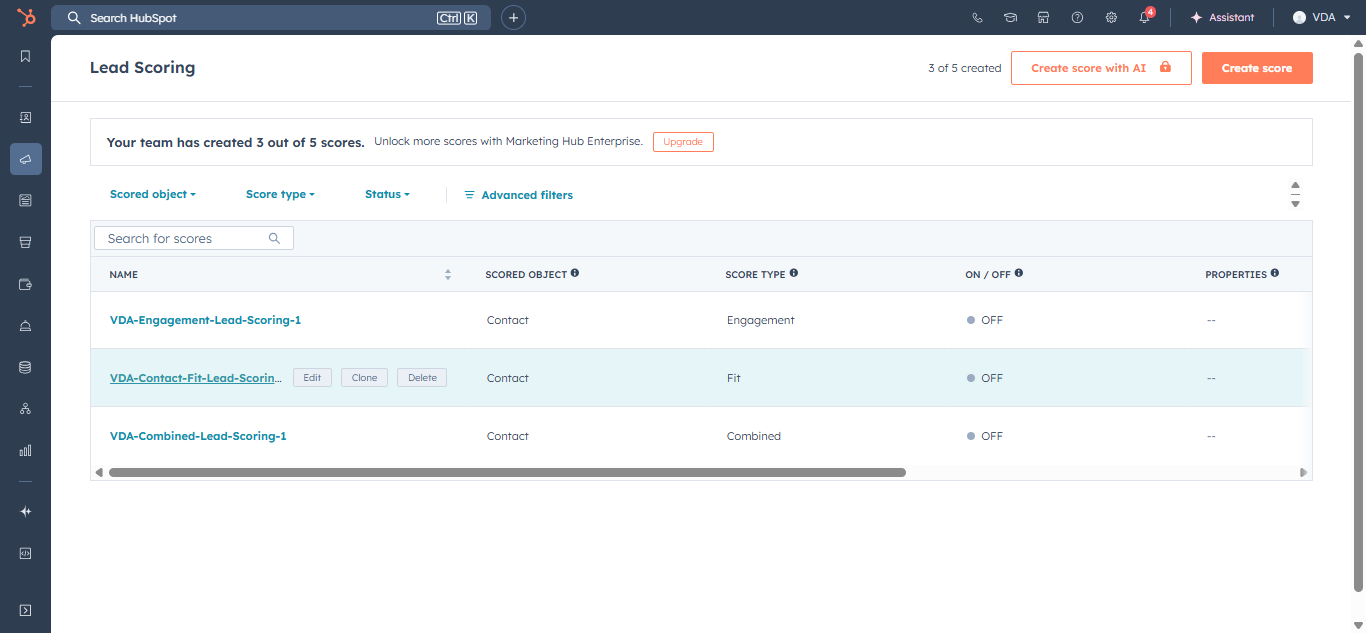Open the Status filter dropdown
The width and height of the screenshot is (1366, 633).
coord(387,194)
